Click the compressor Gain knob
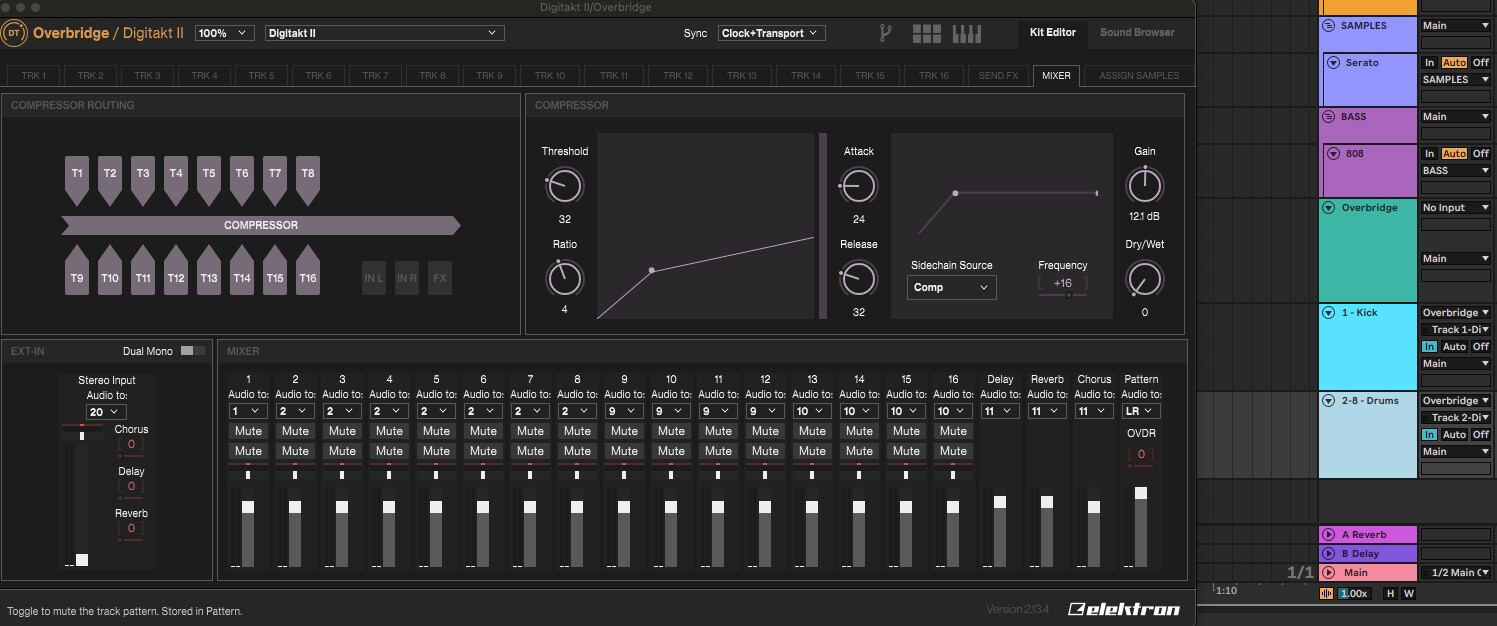 coord(1144,185)
